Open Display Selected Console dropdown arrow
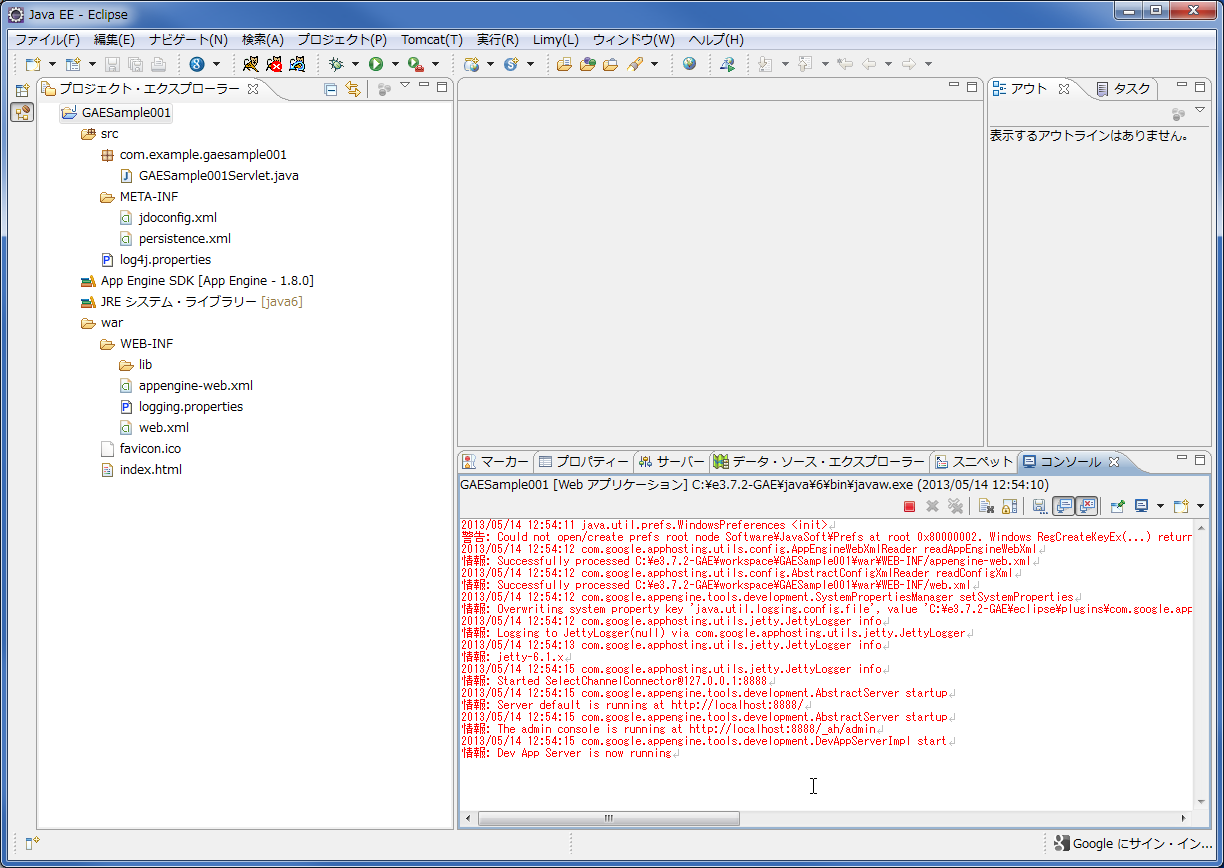 click(1160, 507)
